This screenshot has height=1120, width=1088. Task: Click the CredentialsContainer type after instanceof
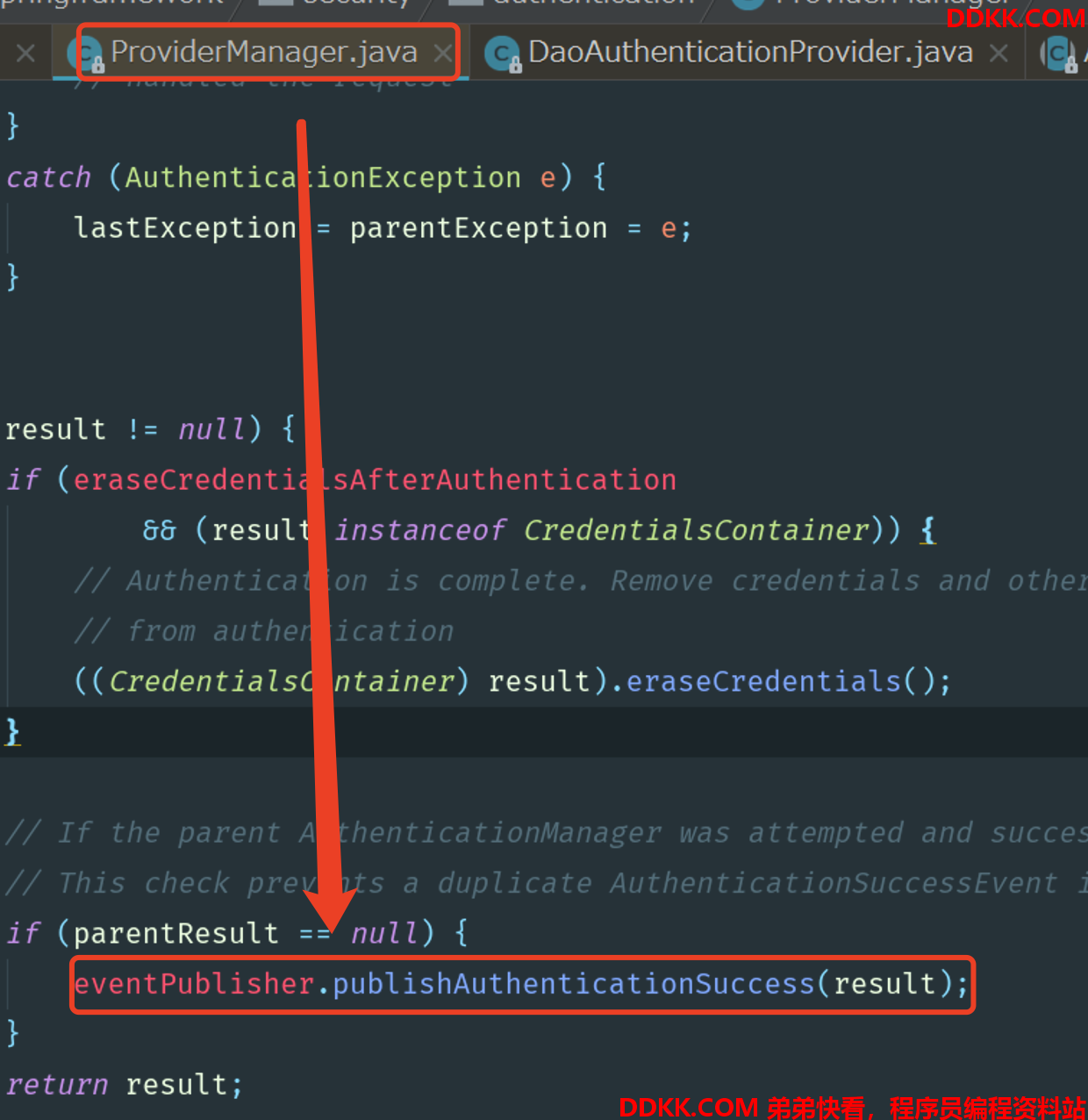tap(697, 530)
